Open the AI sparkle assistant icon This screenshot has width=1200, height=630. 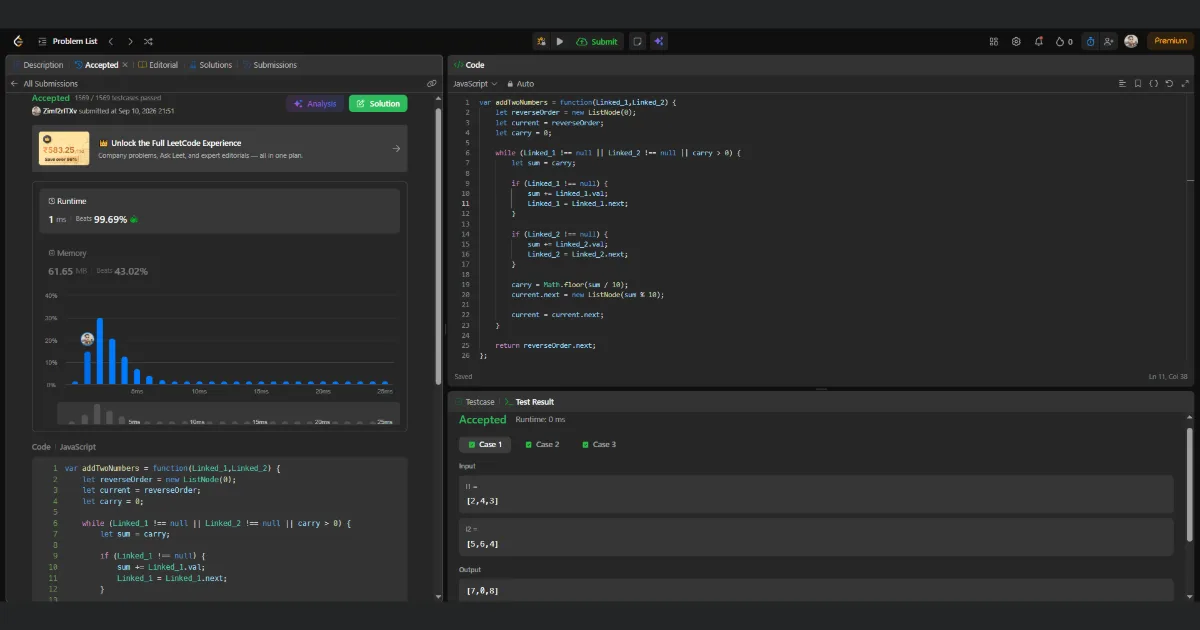[x=658, y=41]
